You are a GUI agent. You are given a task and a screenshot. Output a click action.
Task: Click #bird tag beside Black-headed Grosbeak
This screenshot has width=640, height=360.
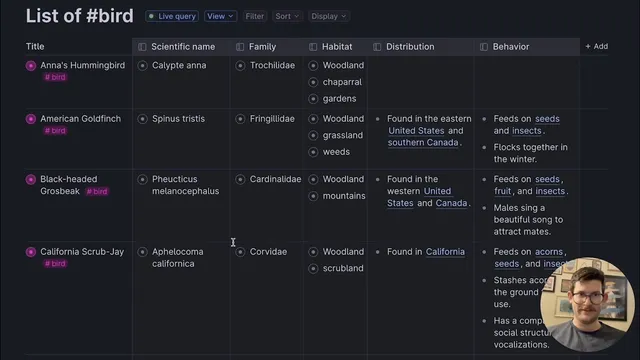coord(97,191)
